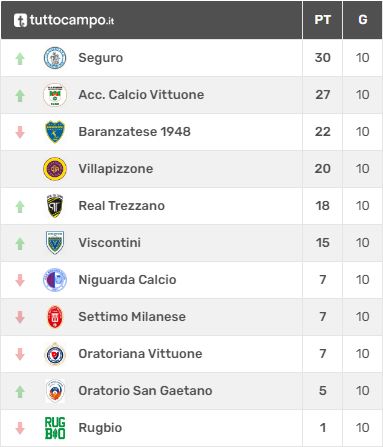
Task: Click the green up arrow beside Seguro
Action: [20, 59]
